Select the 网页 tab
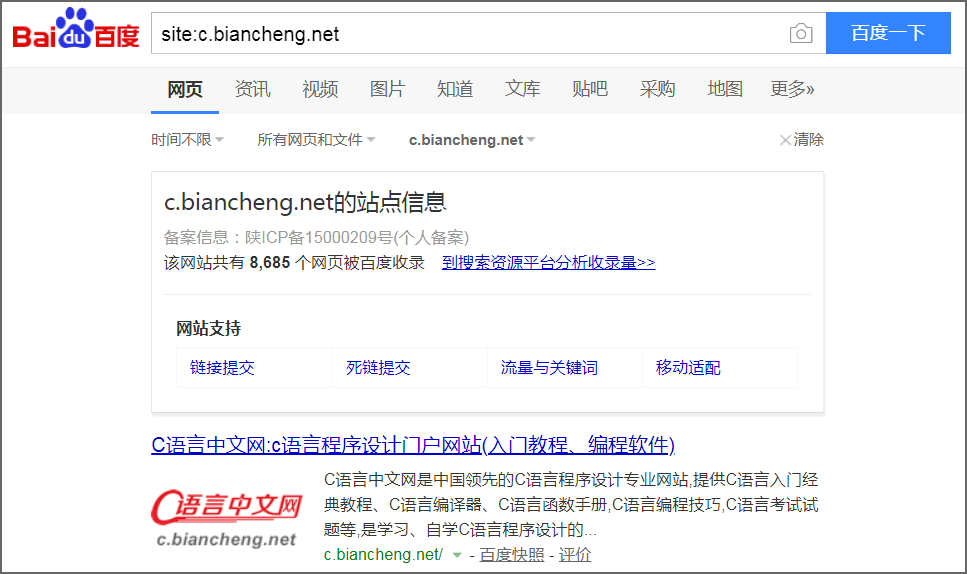 coord(185,89)
